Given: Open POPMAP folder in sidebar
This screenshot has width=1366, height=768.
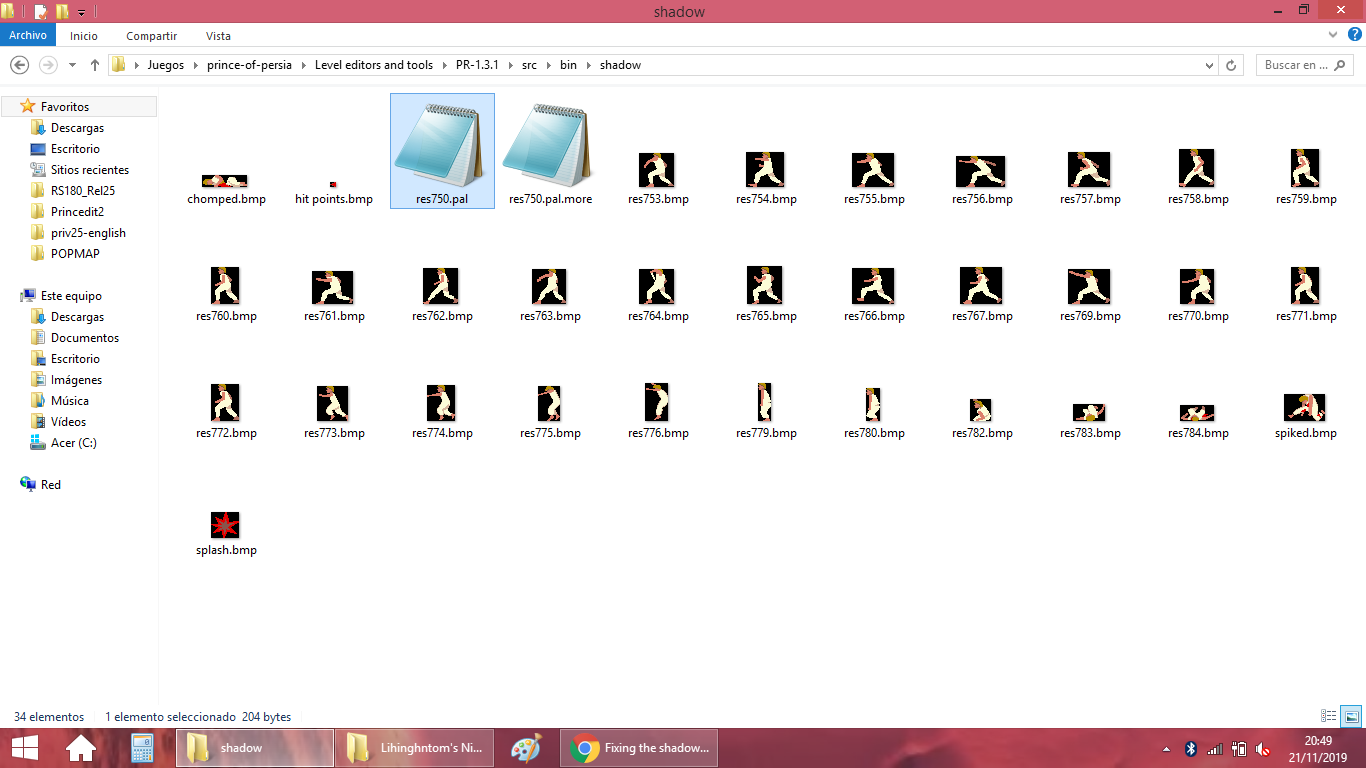Looking at the screenshot, I should tap(75, 254).
